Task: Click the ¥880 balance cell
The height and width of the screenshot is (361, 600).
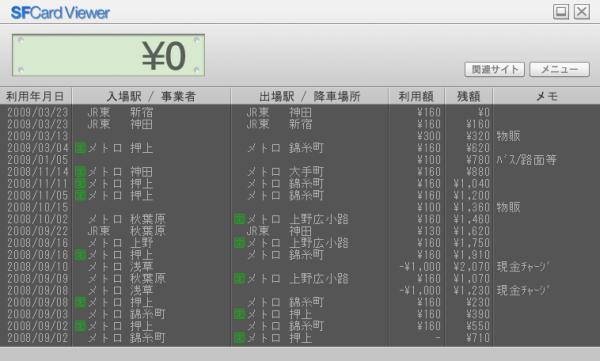Action: click(478, 172)
